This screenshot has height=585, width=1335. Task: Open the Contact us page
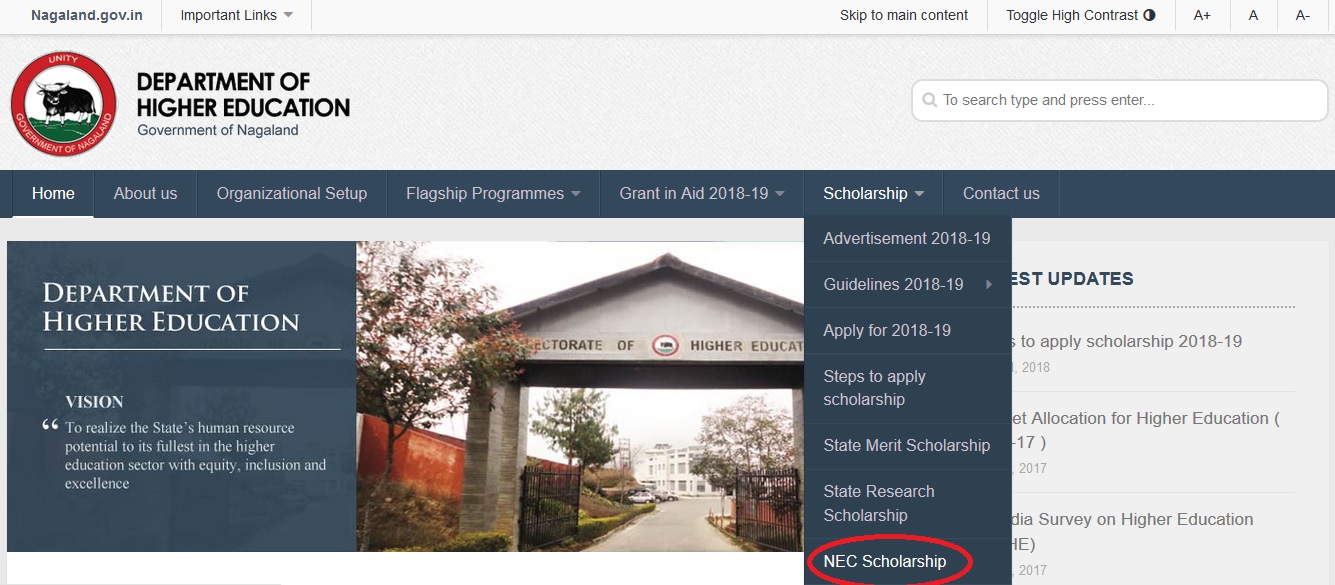click(1001, 194)
